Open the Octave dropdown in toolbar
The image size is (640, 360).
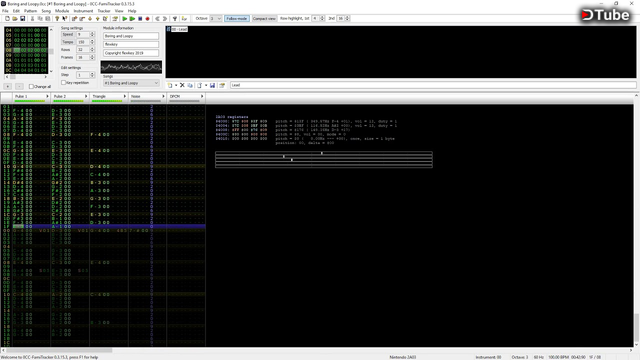(x=216, y=18)
